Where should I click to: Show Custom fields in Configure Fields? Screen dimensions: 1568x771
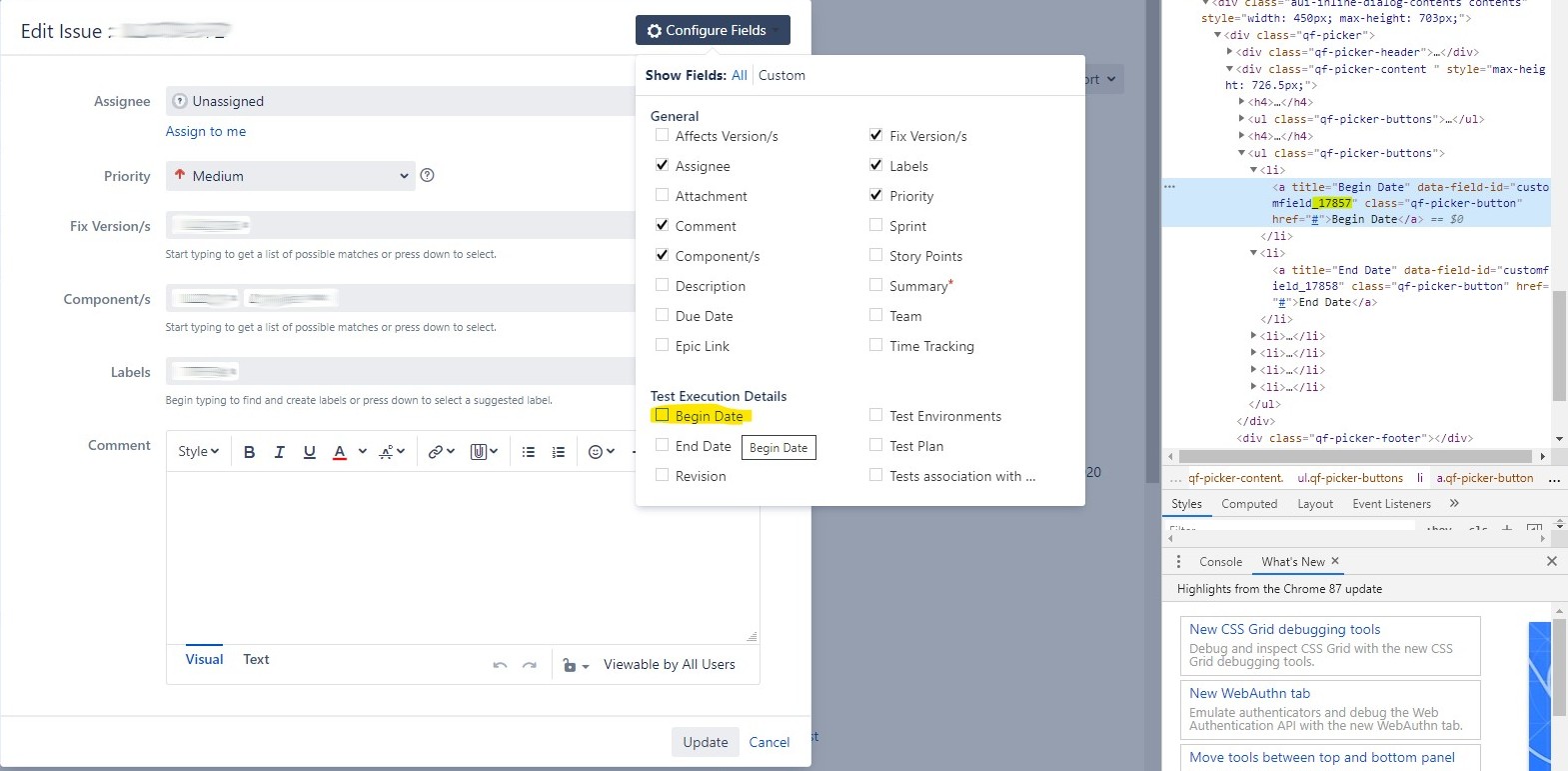point(782,75)
